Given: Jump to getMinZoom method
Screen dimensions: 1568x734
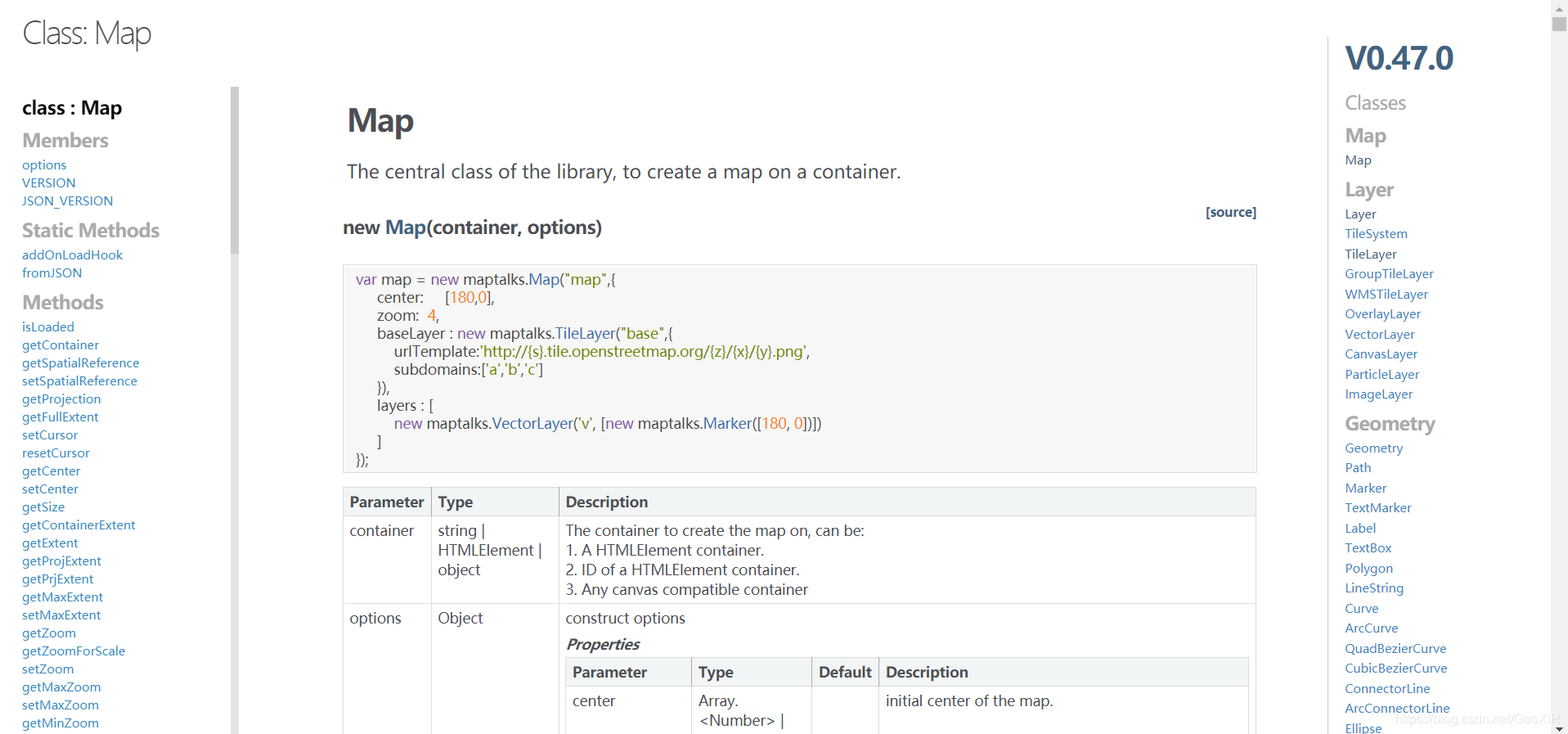Looking at the screenshot, I should pos(61,723).
